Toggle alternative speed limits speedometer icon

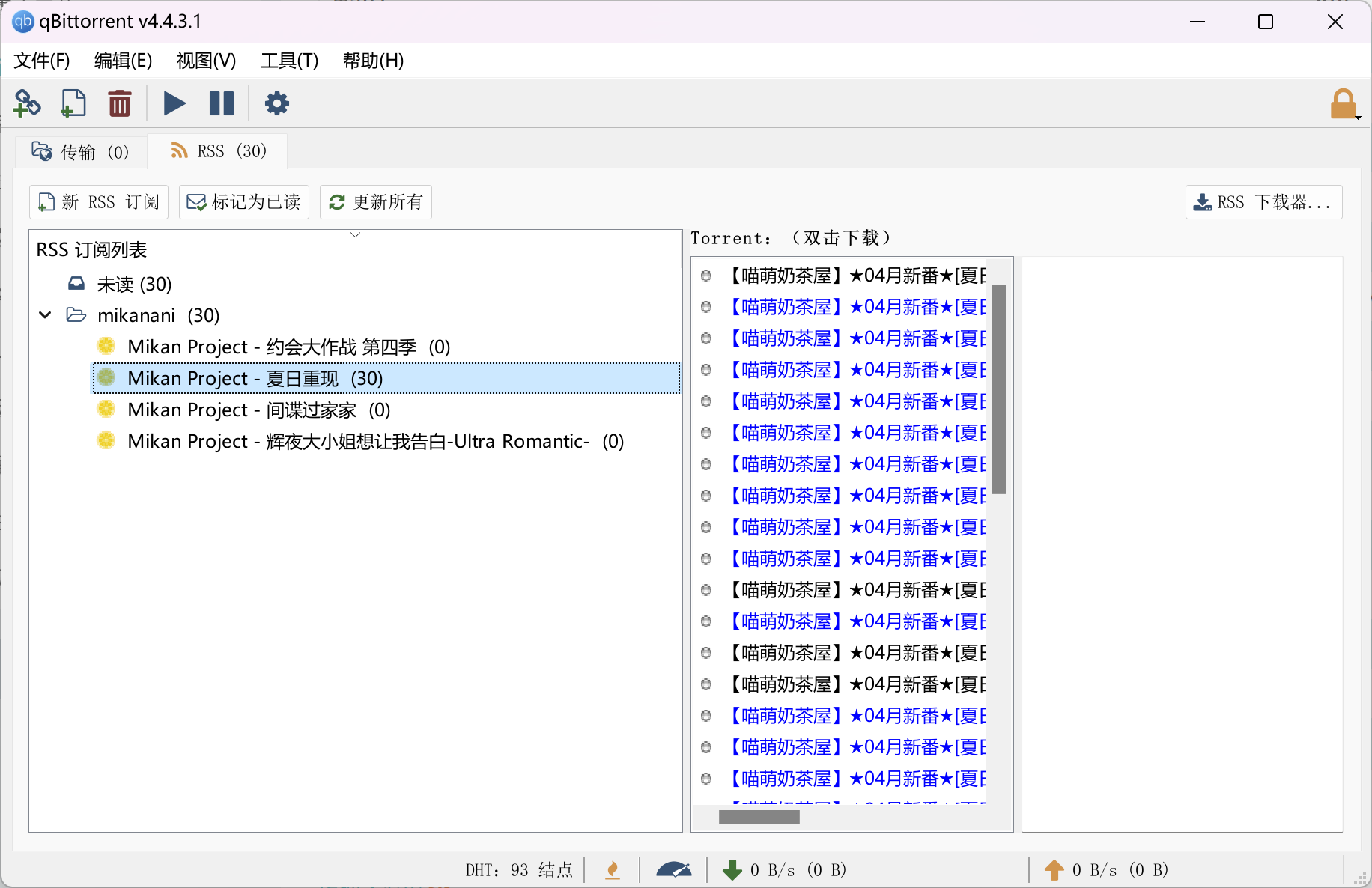pos(674,870)
